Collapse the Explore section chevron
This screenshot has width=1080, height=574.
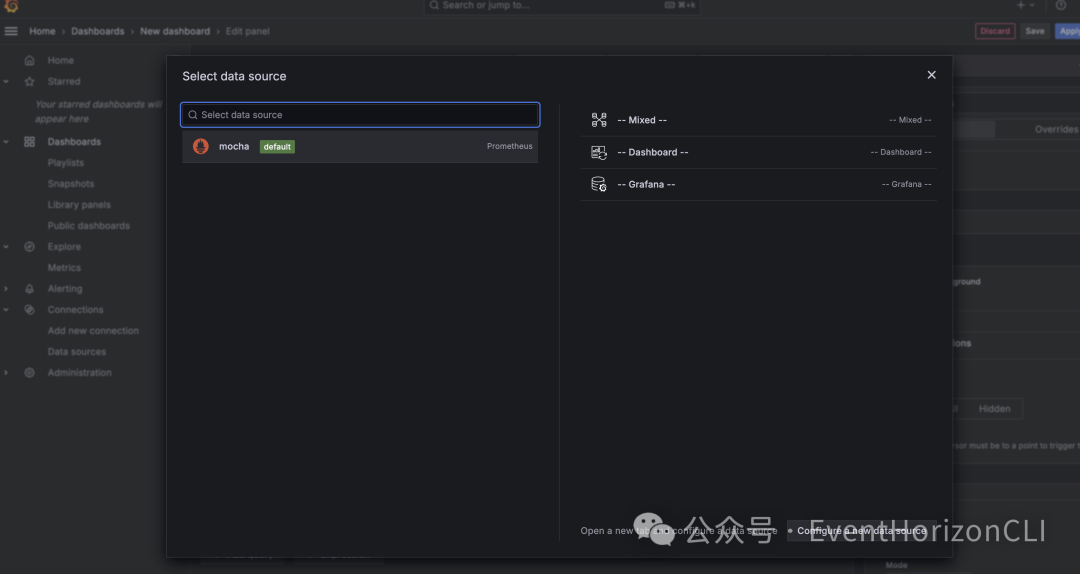tap(6, 247)
